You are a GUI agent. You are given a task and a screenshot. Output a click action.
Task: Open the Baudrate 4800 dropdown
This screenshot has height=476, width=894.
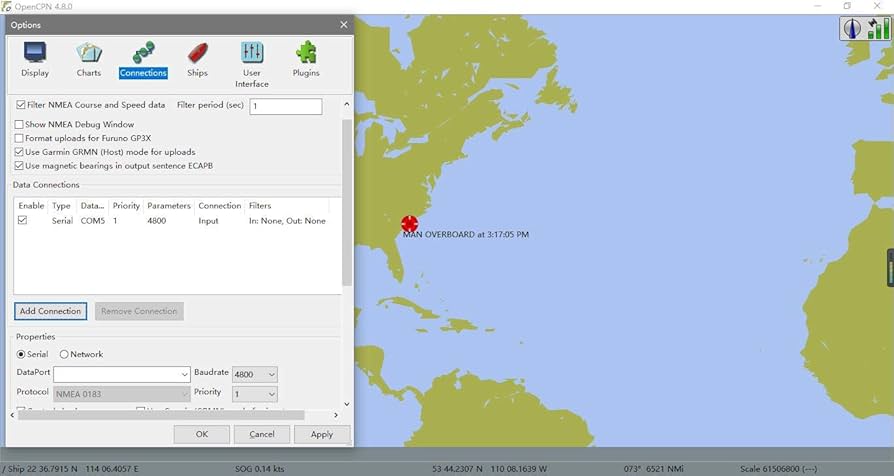click(255, 374)
